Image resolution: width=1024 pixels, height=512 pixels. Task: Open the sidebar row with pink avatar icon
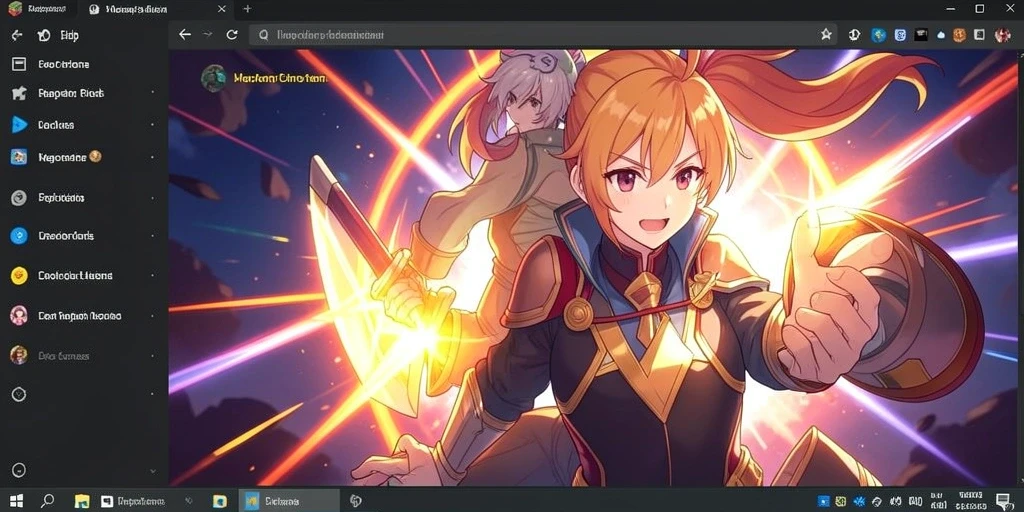[82, 315]
